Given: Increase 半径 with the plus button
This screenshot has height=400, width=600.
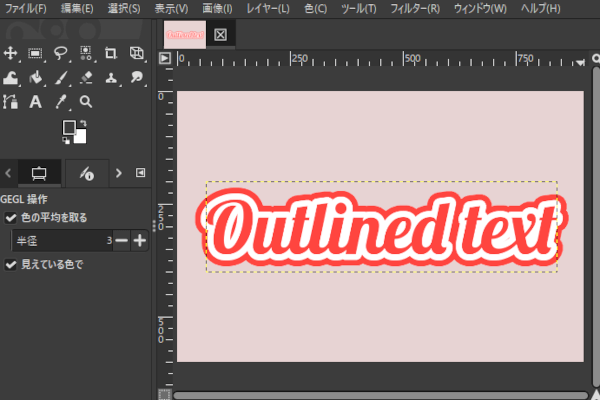Looking at the screenshot, I should 139,241.
